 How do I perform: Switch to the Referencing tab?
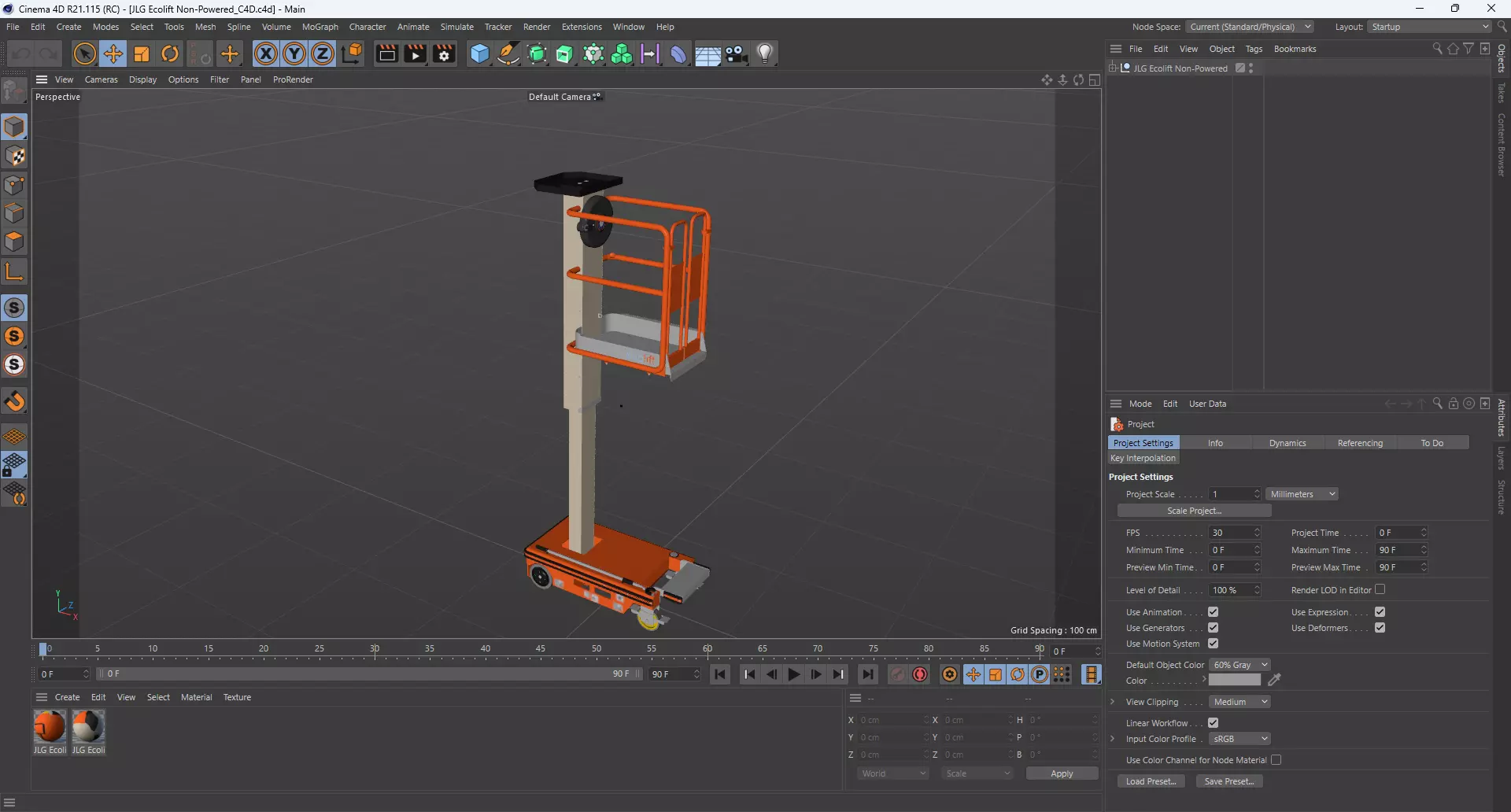(1360, 443)
